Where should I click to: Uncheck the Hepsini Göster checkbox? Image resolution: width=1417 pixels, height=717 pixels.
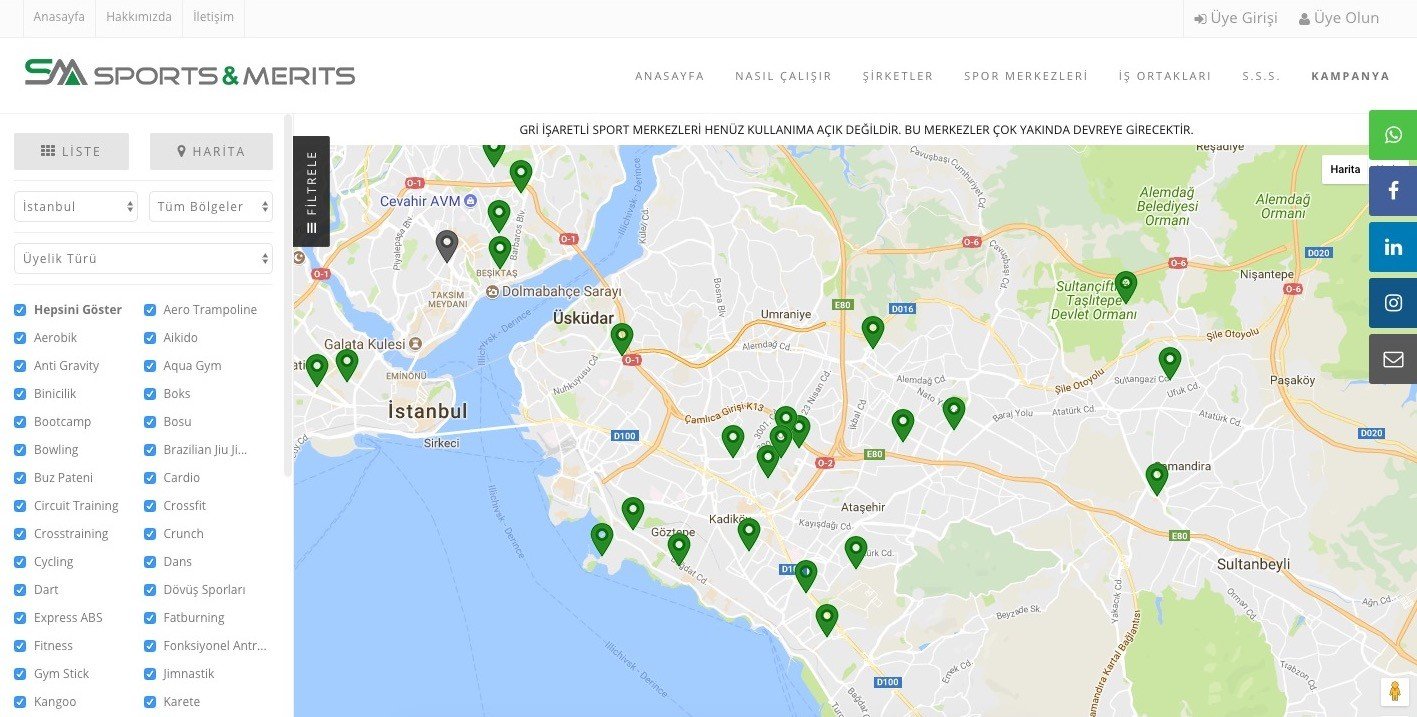(21, 310)
